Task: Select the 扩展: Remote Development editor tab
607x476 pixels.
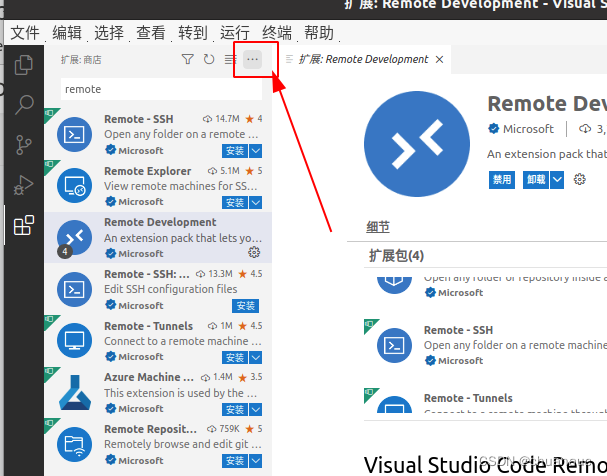Action: click(x=363, y=59)
